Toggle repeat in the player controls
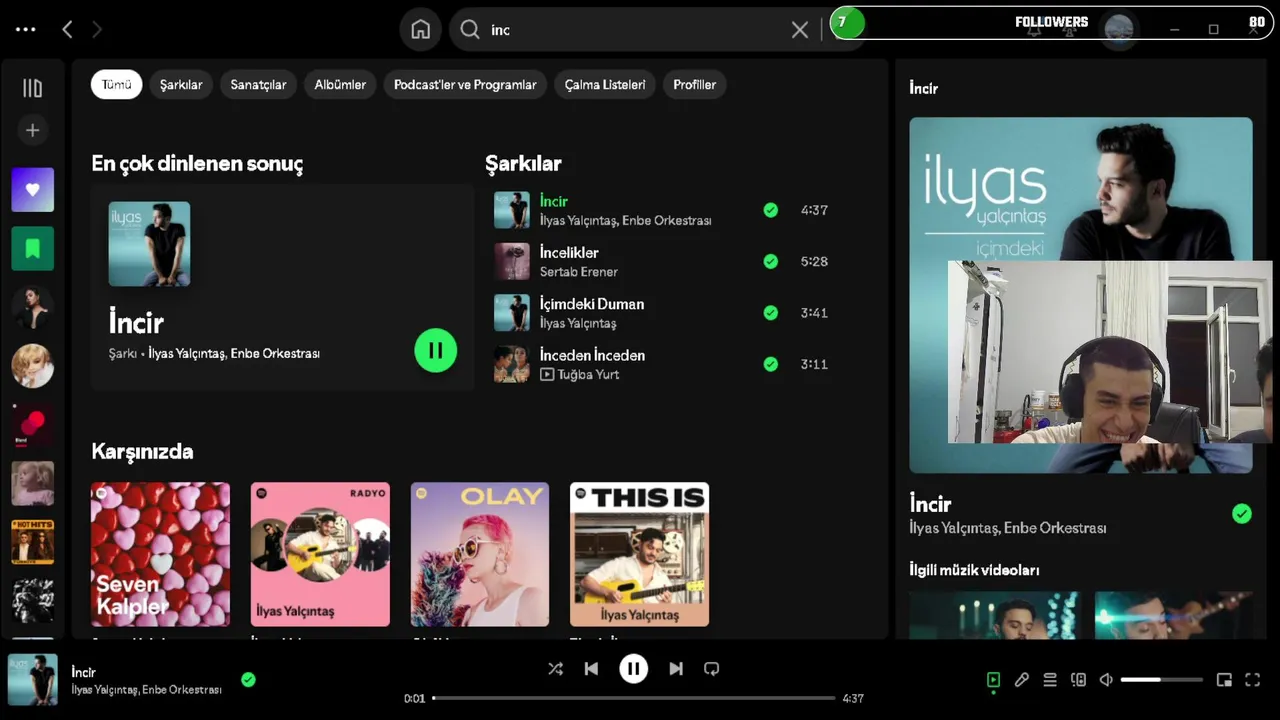The width and height of the screenshot is (1280, 720). (712, 669)
